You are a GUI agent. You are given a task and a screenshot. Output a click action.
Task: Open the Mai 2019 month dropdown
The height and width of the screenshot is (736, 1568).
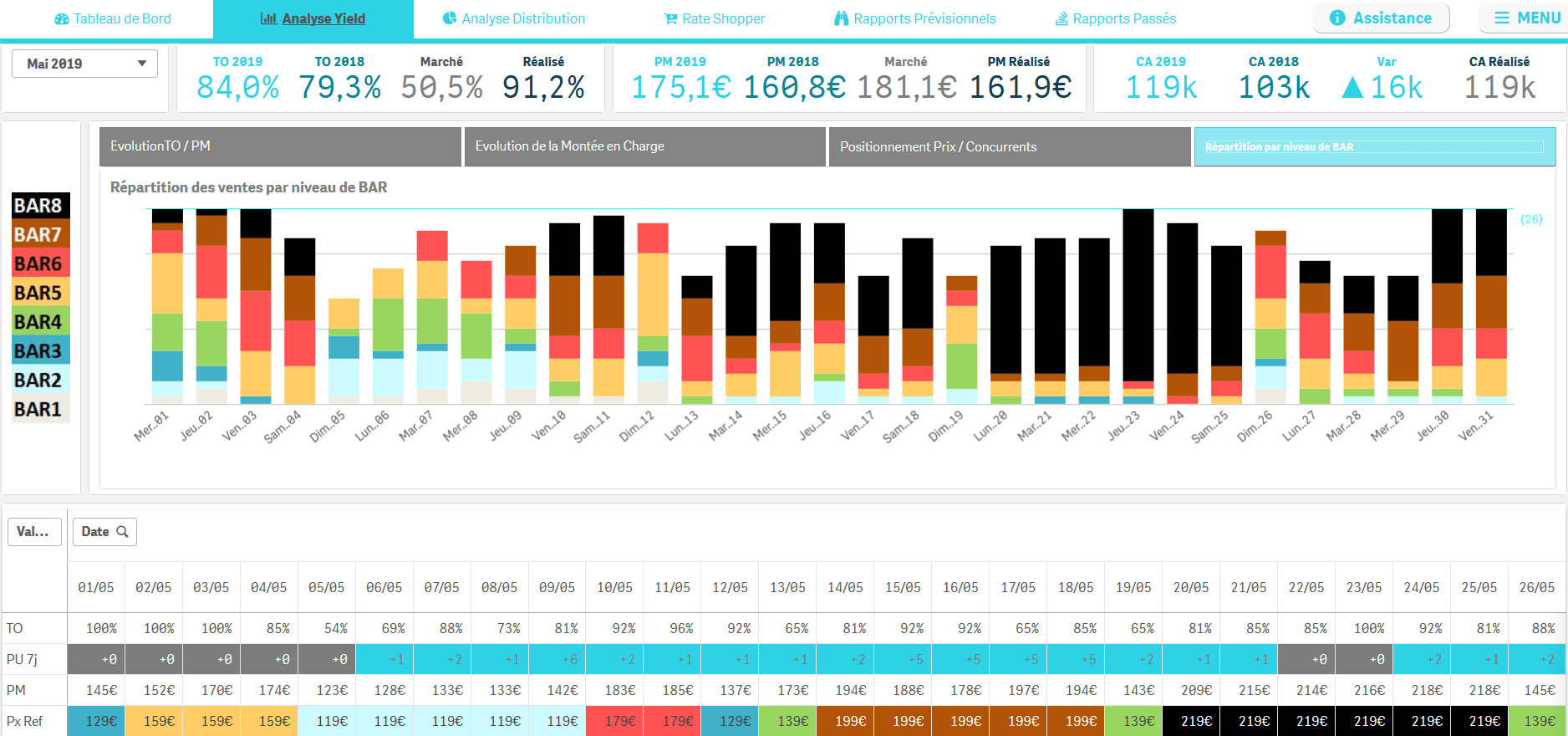pos(84,64)
